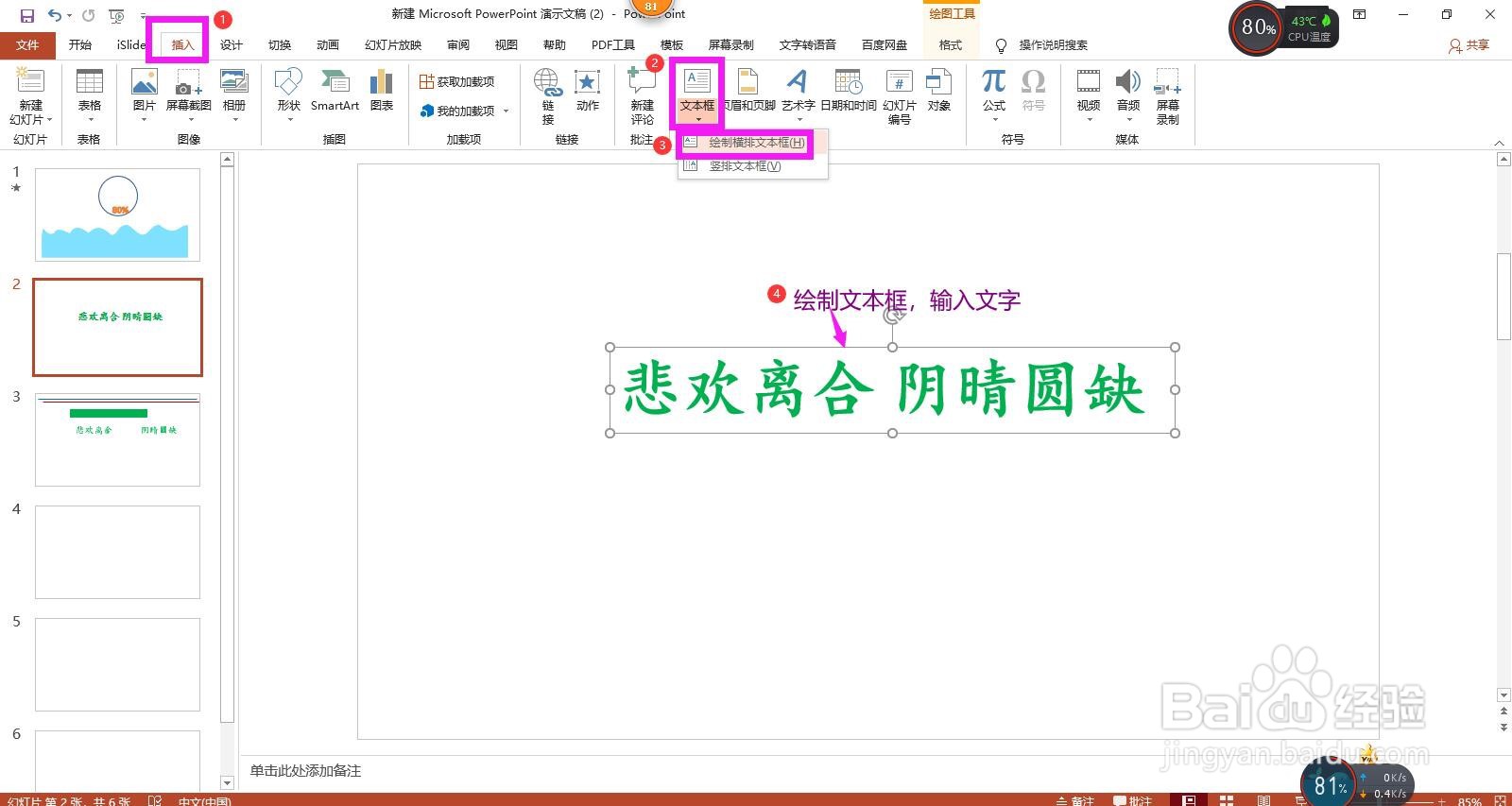Click the Redo icon in quick access toolbar

(x=88, y=15)
